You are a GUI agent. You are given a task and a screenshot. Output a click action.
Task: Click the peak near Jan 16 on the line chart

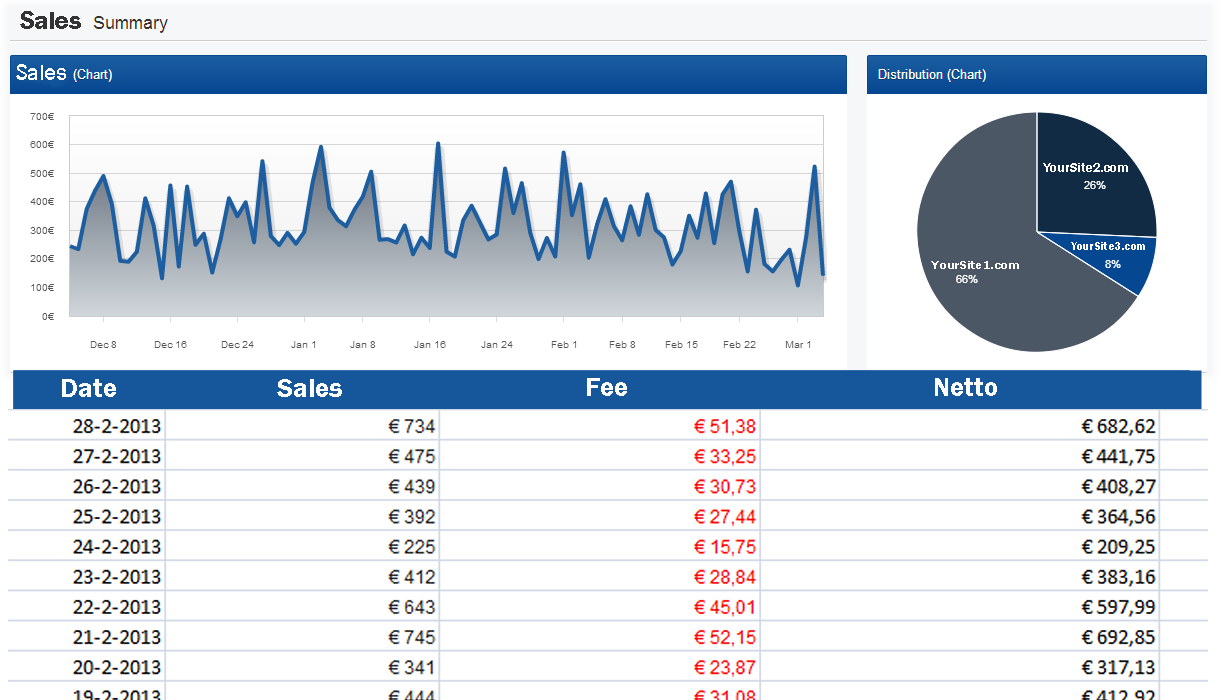pos(438,142)
